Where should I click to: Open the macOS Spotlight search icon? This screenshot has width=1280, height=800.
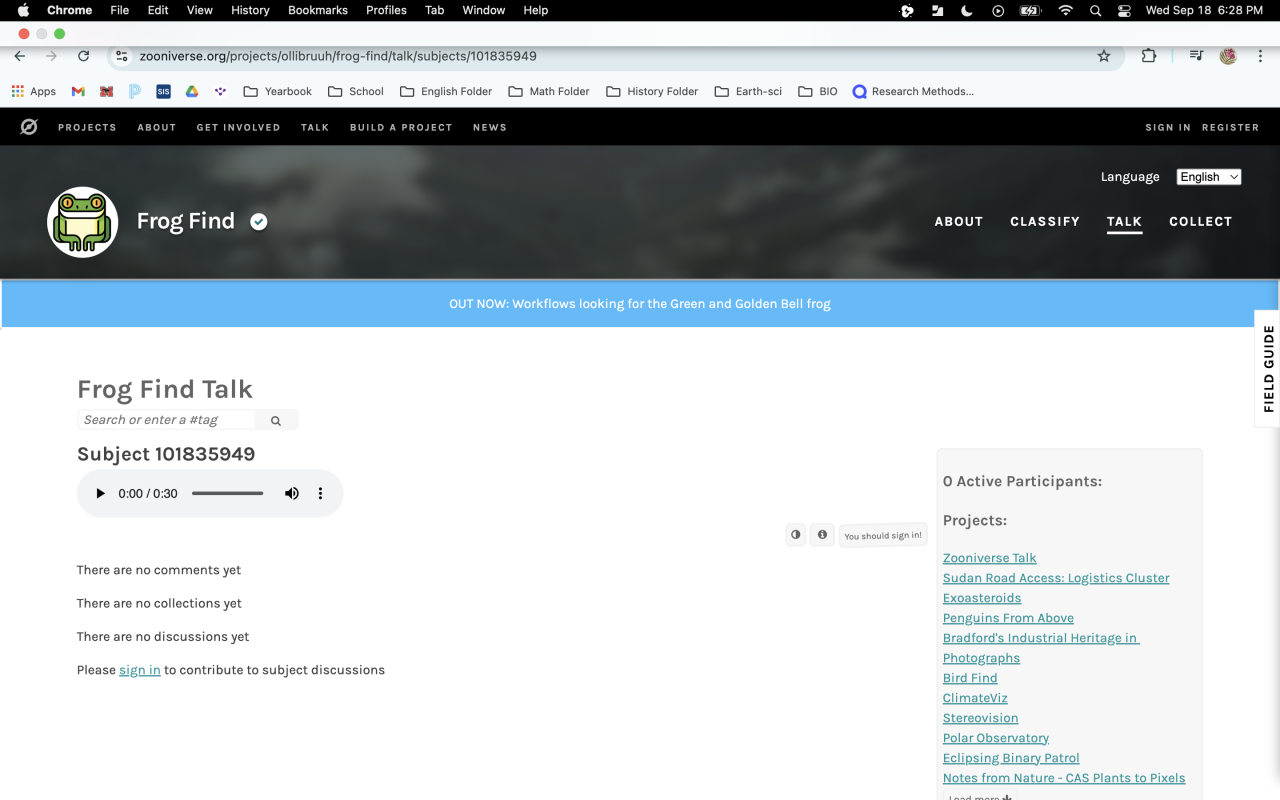[x=1095, y=10]
